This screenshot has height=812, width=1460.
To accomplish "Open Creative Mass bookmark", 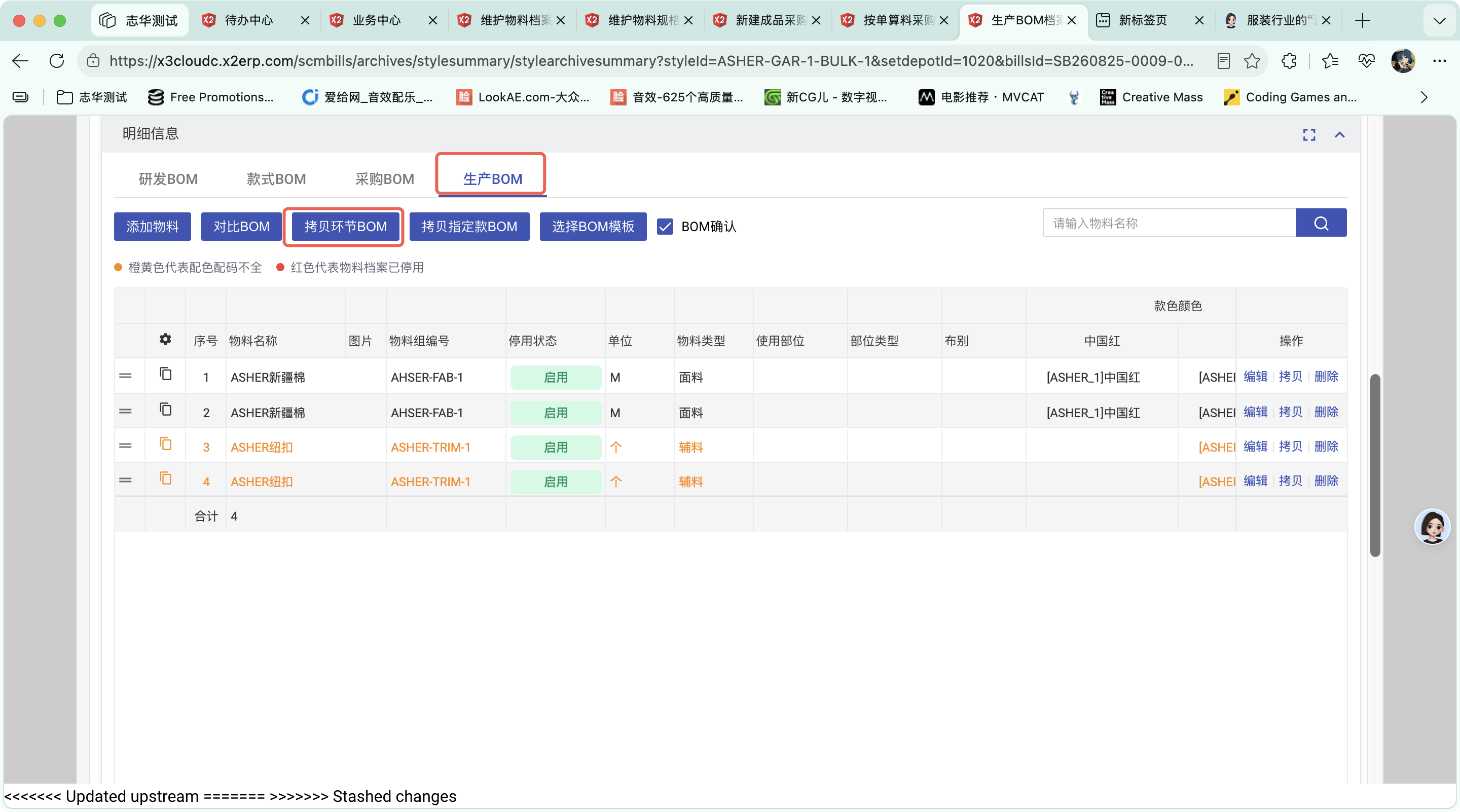I will click(x=1151, y=97).
